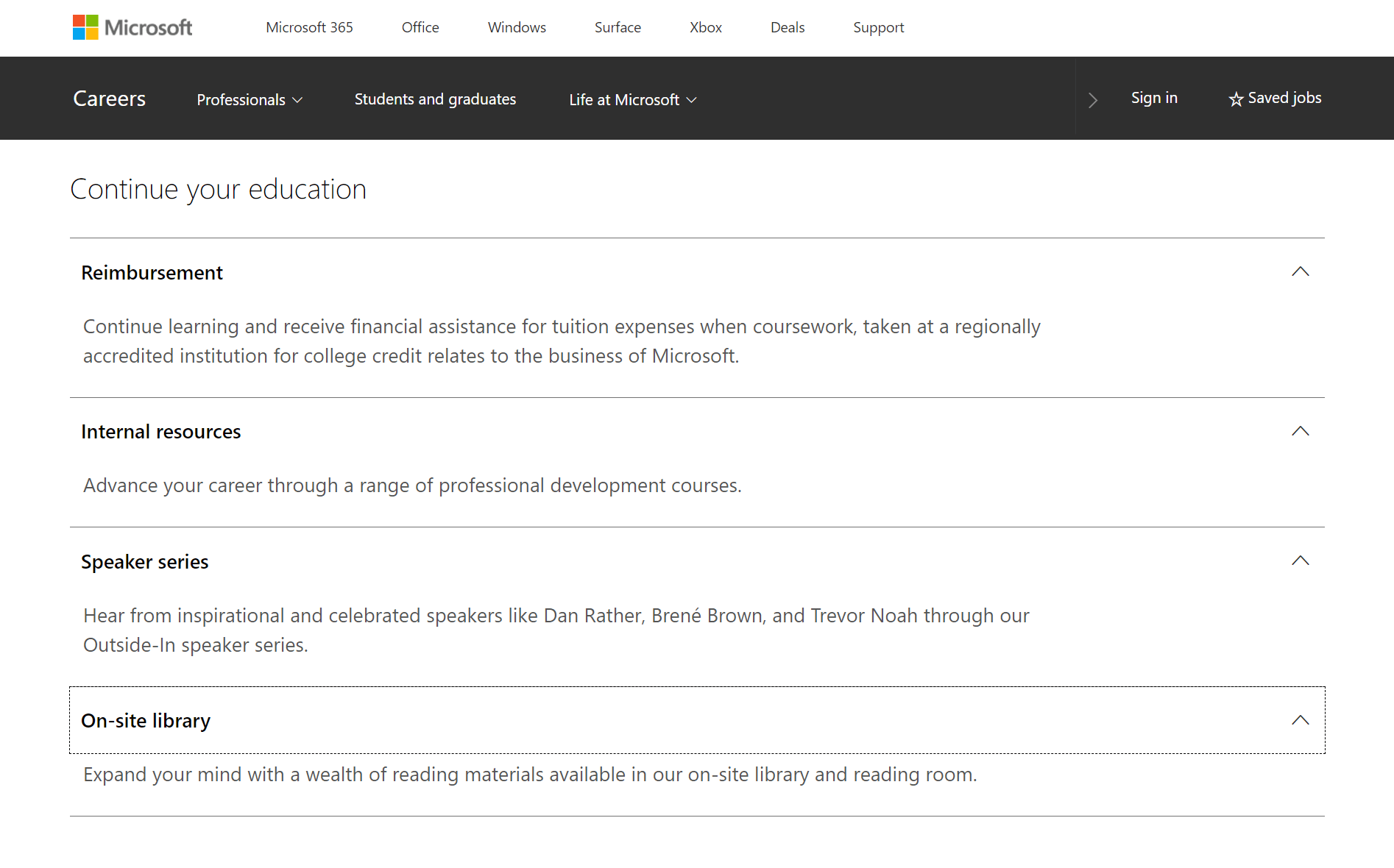Visit the Deals navigation link
Image resolution: width=1394 pixels, height=868 pixels.
pos(788,27)
